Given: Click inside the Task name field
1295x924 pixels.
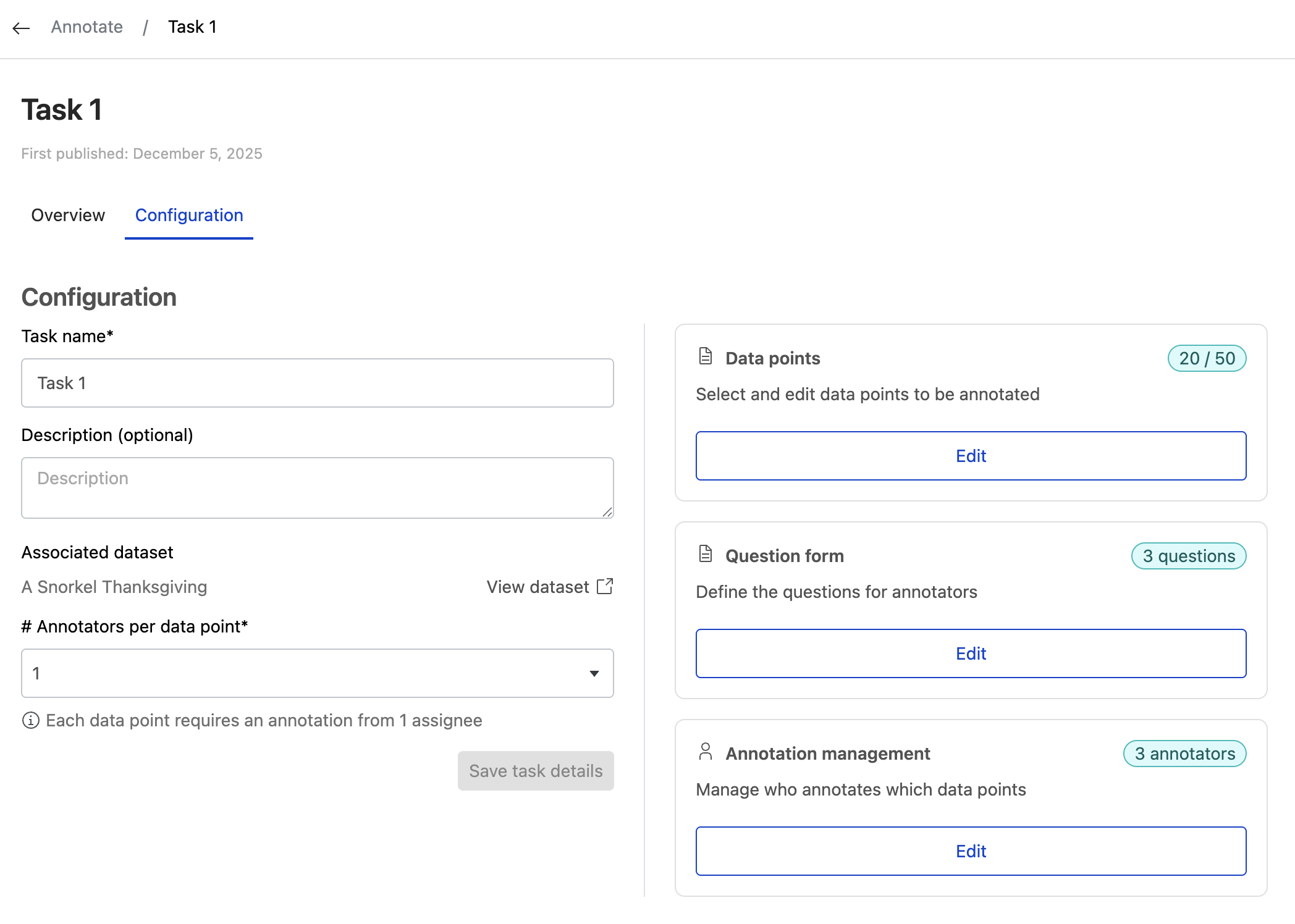Looking at the screenshot, I should (317, 383).
